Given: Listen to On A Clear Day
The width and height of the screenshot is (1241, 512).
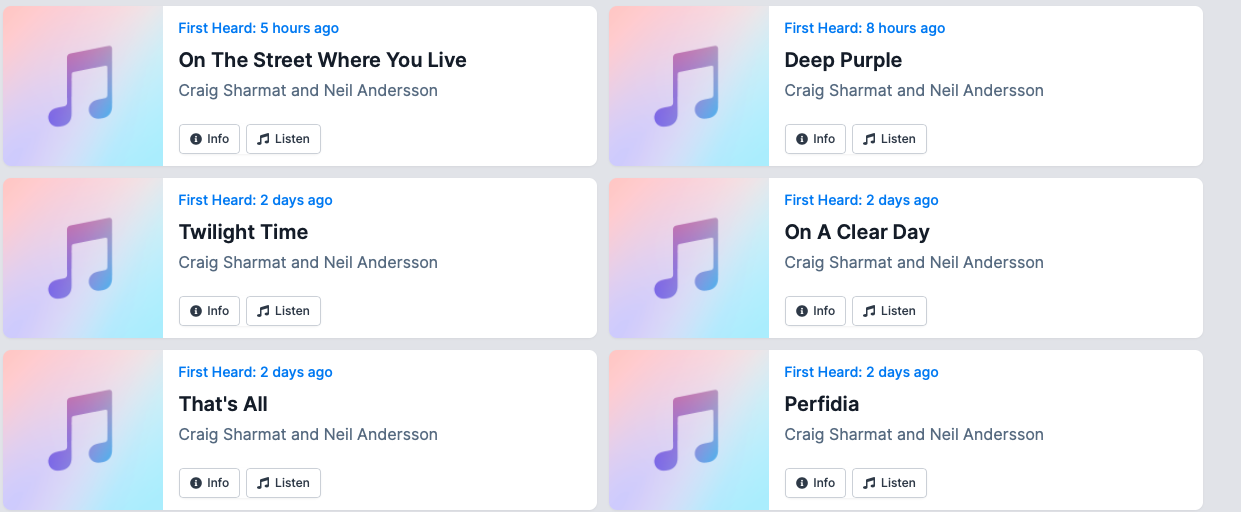Looking at the screenshot, I should (x=889, y=311).
